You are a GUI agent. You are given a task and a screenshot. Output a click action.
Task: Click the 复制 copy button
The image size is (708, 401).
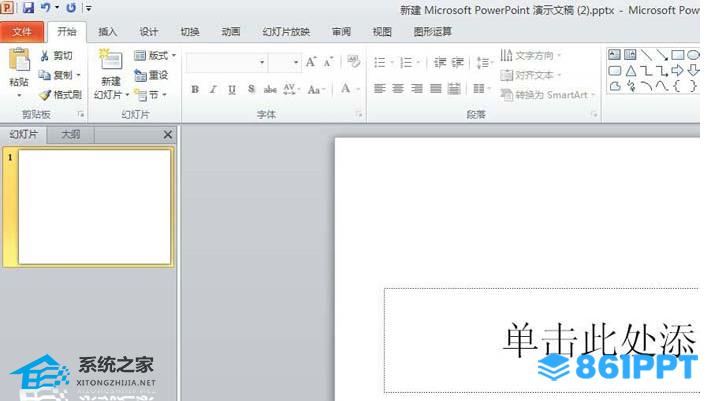[x=59, y=75]
